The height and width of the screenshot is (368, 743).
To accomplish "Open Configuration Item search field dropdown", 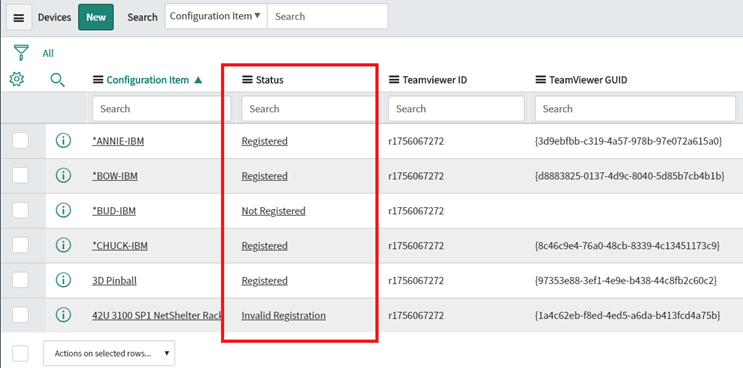I will click(x=216, y=16).
